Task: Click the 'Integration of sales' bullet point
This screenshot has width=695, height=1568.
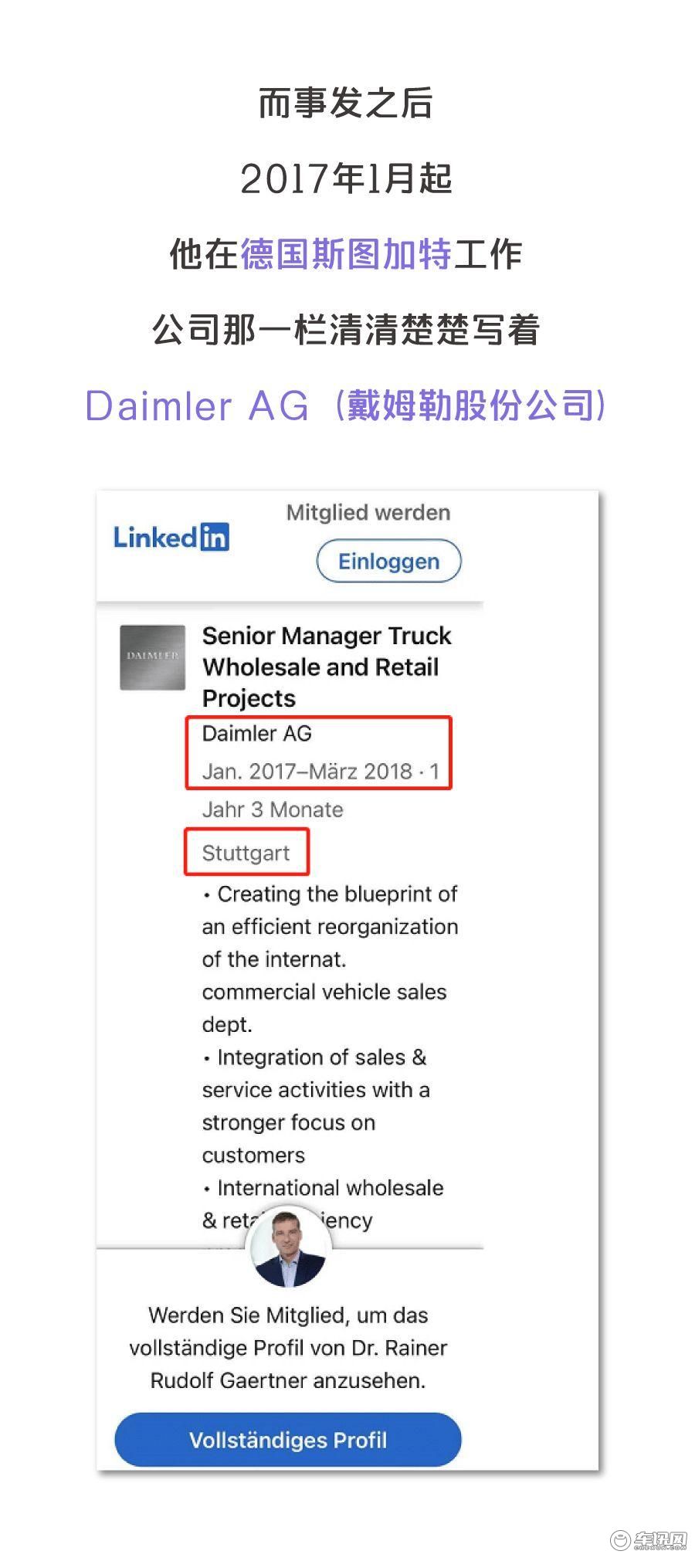Action: coord(317,1105)
